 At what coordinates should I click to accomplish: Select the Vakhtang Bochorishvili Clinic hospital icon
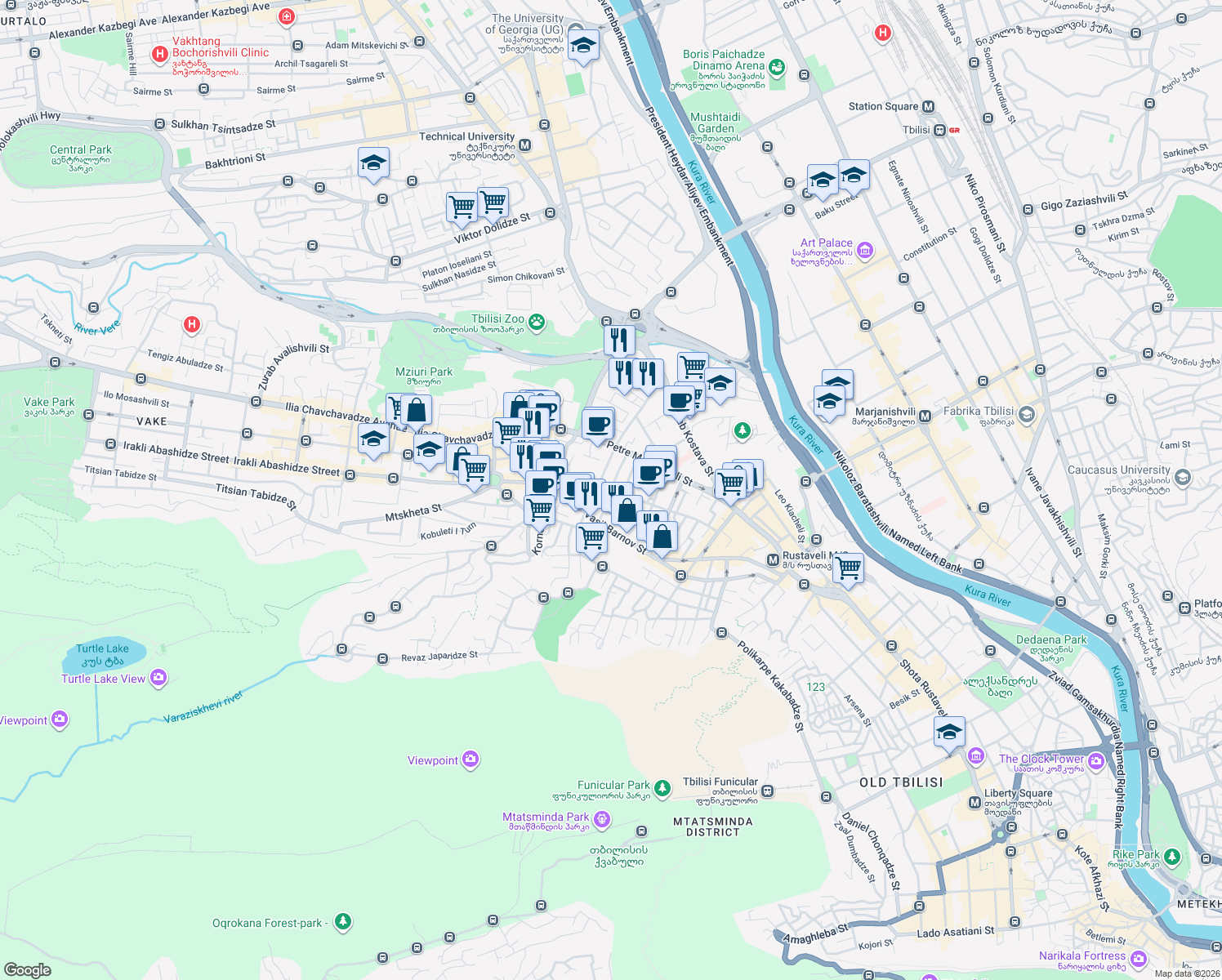click(160, 55)
